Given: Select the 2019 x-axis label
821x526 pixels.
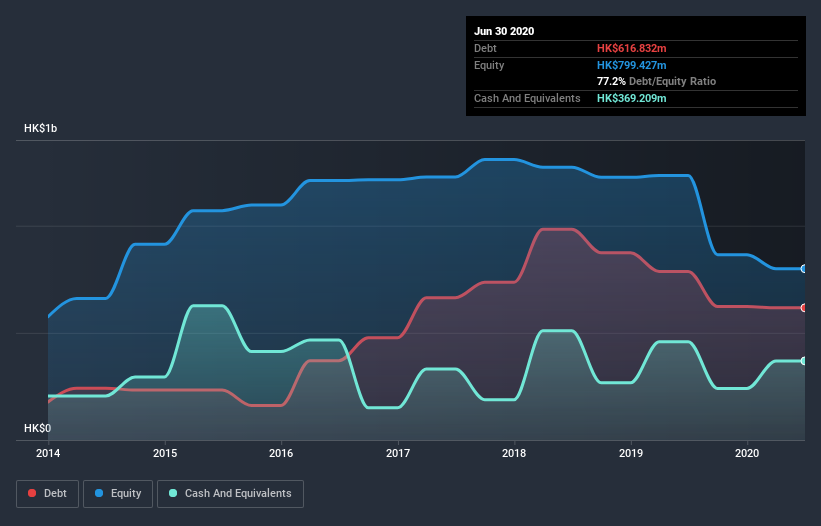Looking at the screenshot, I should (x=631, y=453).
